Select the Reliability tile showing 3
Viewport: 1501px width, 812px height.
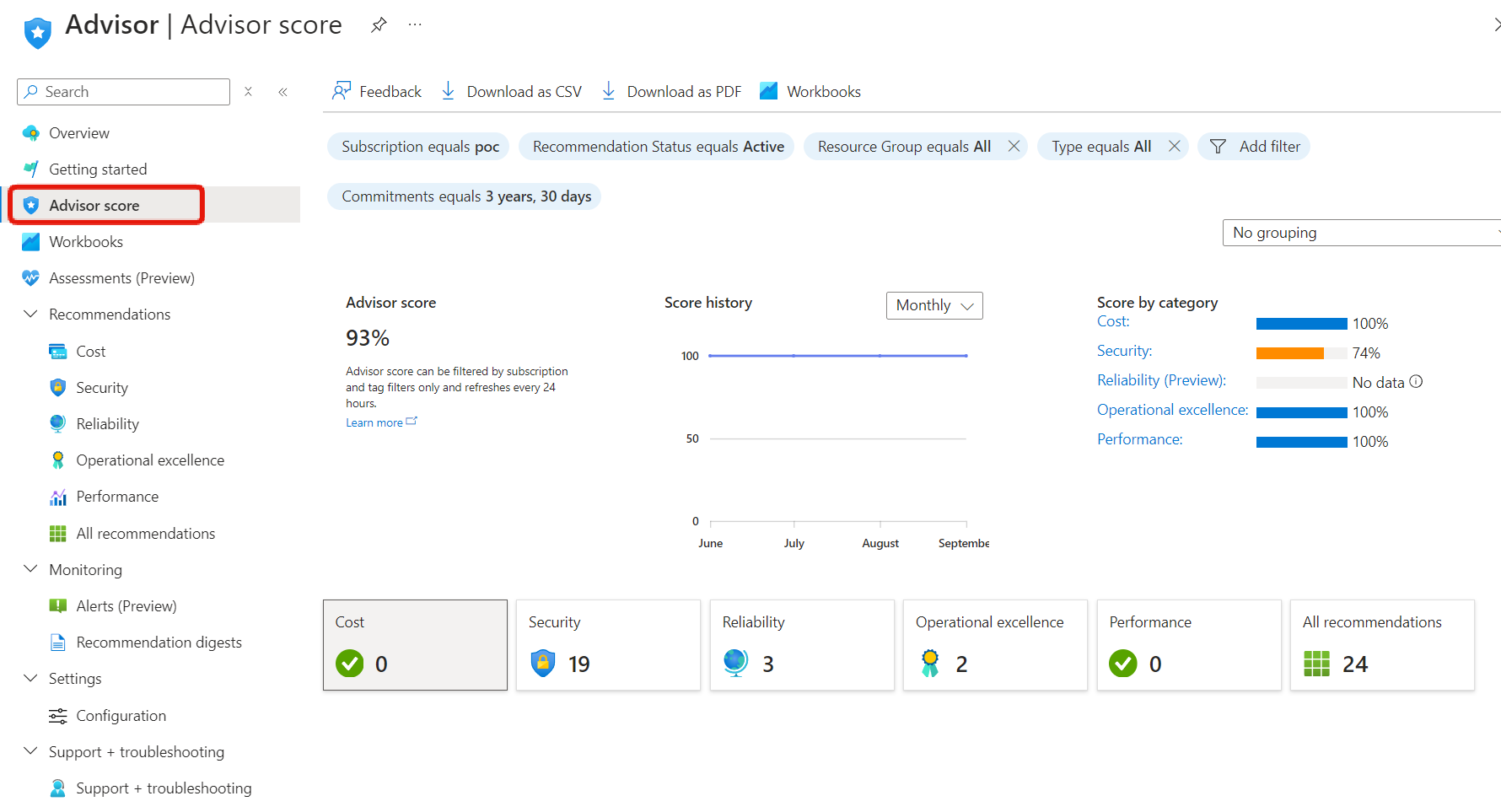802,645
